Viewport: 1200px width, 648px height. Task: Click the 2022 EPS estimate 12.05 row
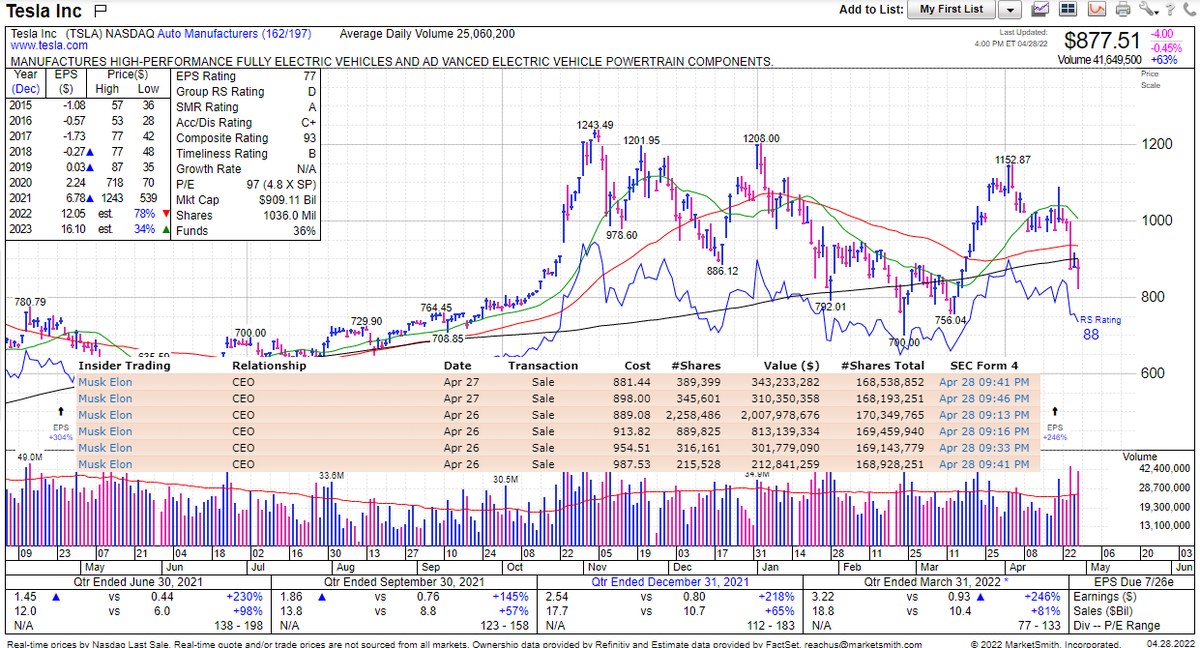(x=88, y=215)
